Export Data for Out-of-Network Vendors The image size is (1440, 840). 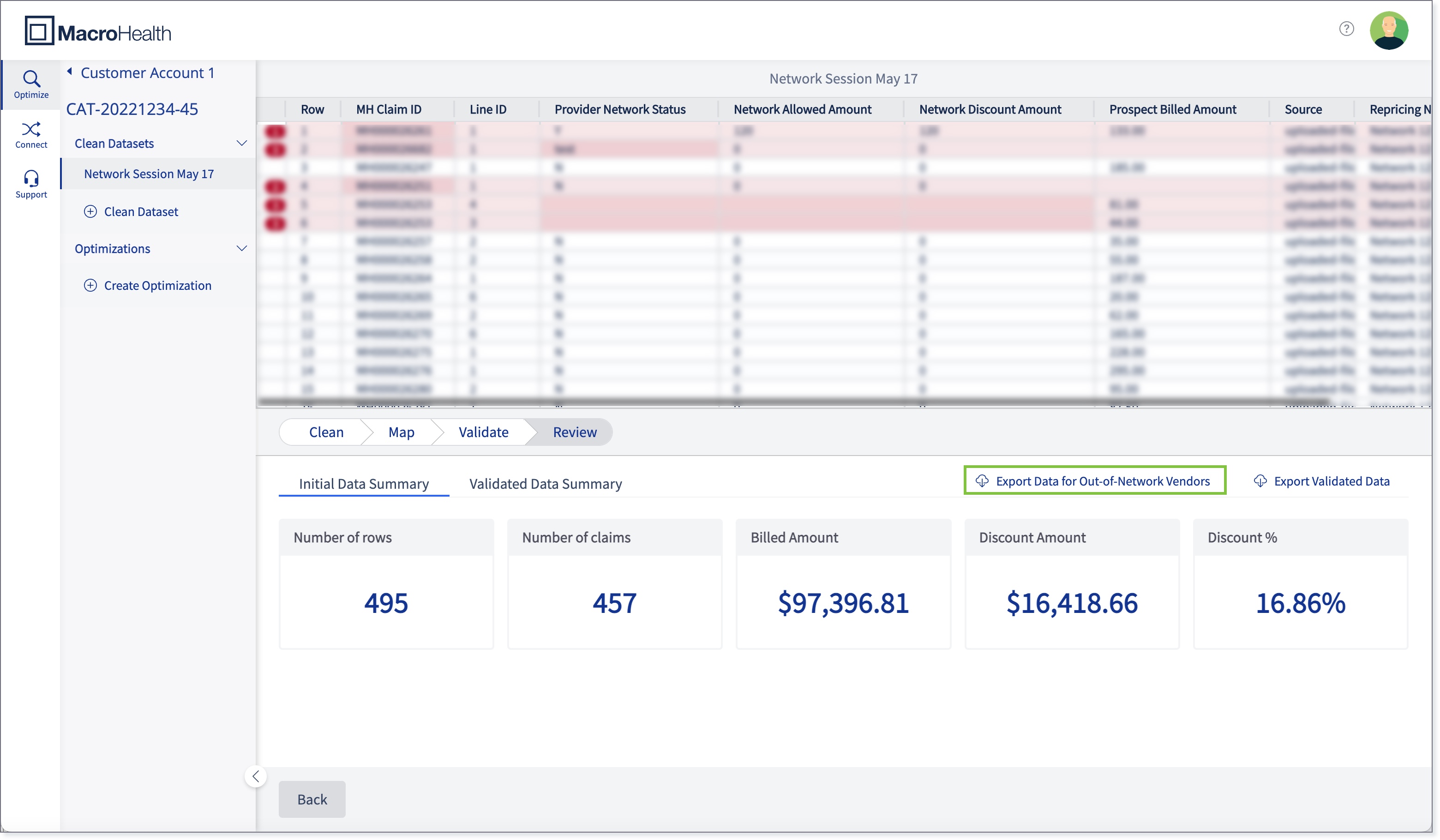click(1094, 480)
